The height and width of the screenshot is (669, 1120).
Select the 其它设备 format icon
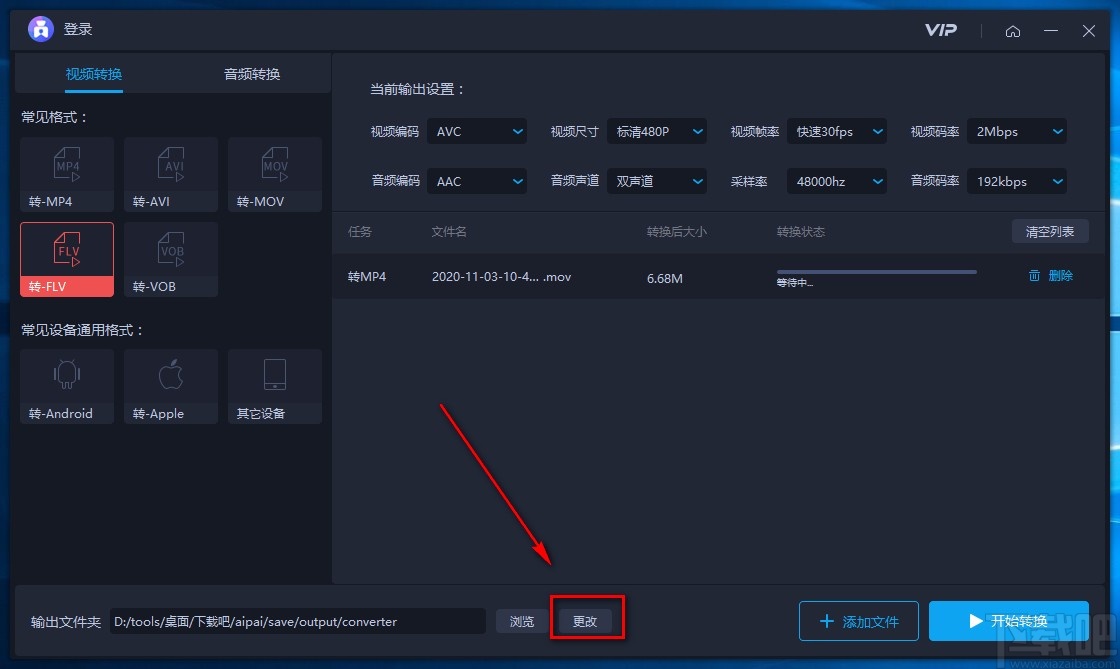(x=274, y=386)
